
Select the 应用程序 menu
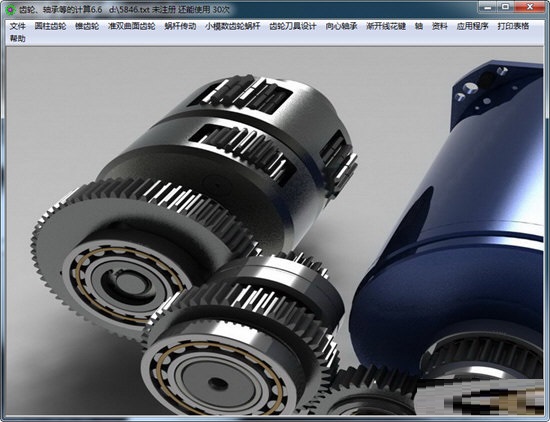point(472,26)
